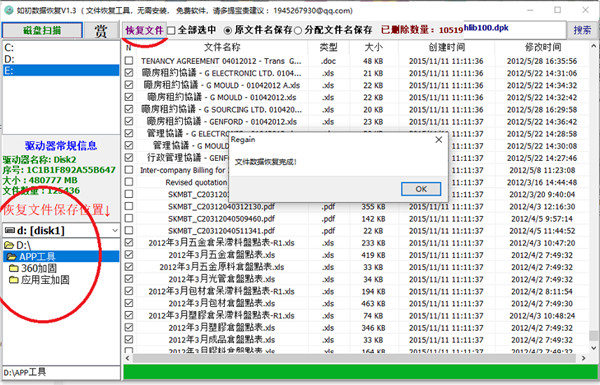Select file name 2012年3月五金原料倉盤點表.xls
The width and height of the screenshot is (600, 385).
coord(222,267)
